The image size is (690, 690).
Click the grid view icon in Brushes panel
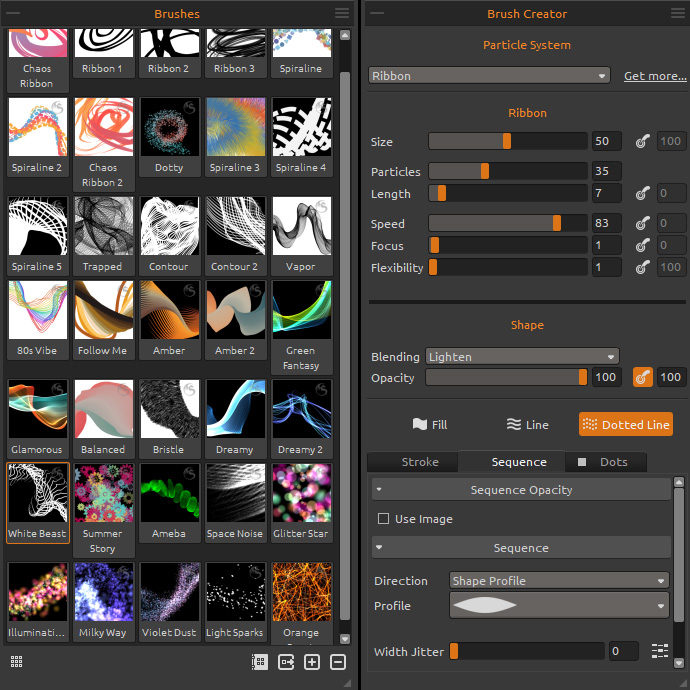17,662
